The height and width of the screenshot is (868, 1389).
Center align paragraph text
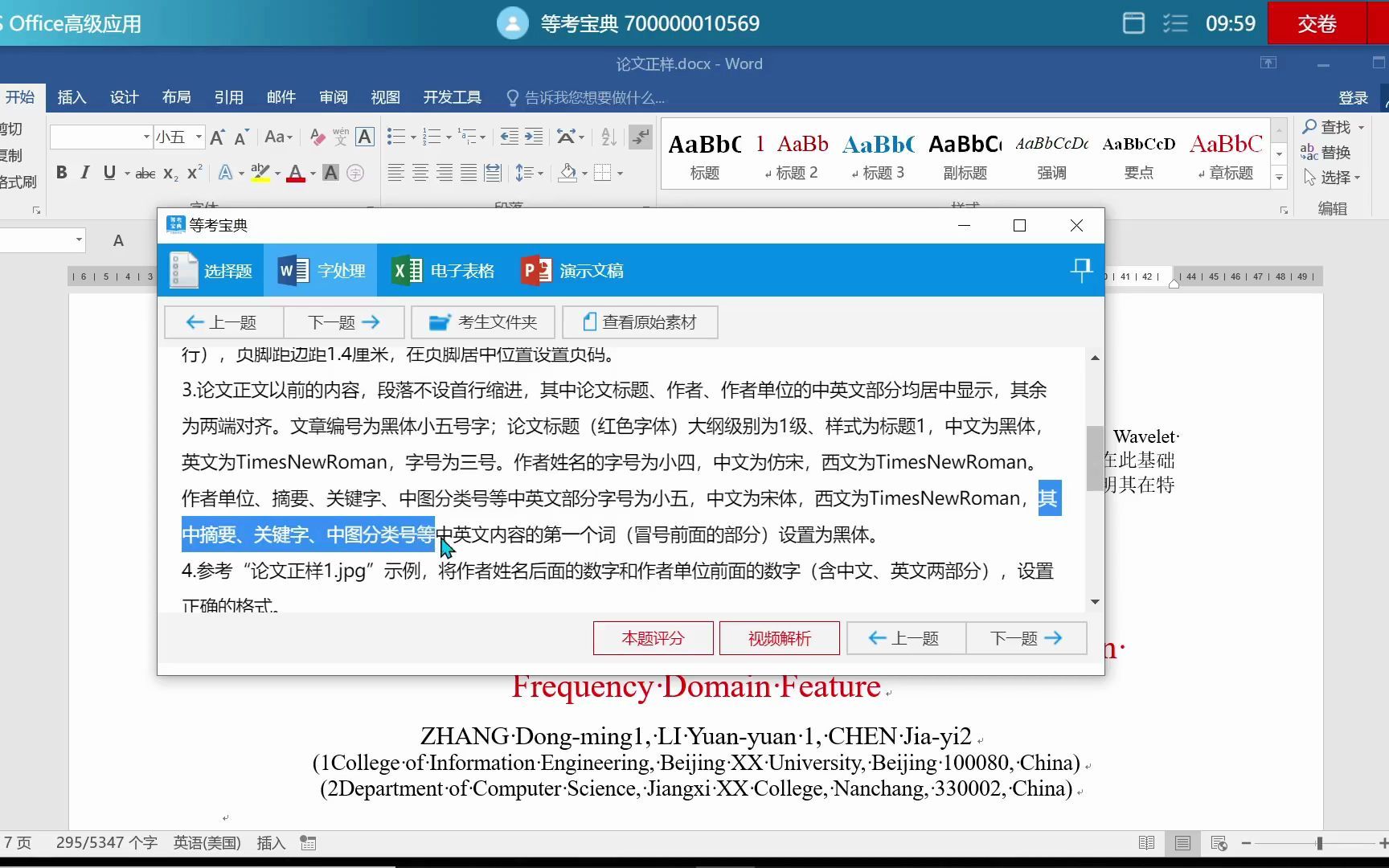[x=420, y=173]
